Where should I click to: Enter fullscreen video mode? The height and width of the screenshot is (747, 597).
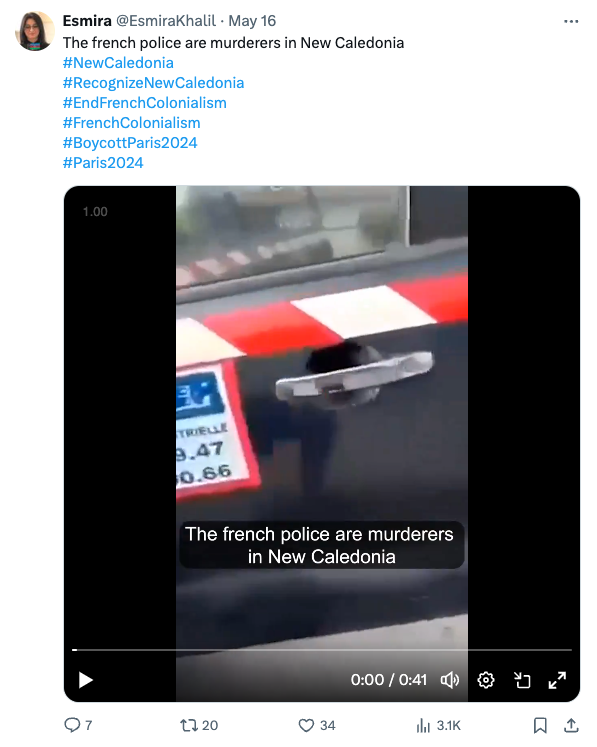[x=557, y=680]
